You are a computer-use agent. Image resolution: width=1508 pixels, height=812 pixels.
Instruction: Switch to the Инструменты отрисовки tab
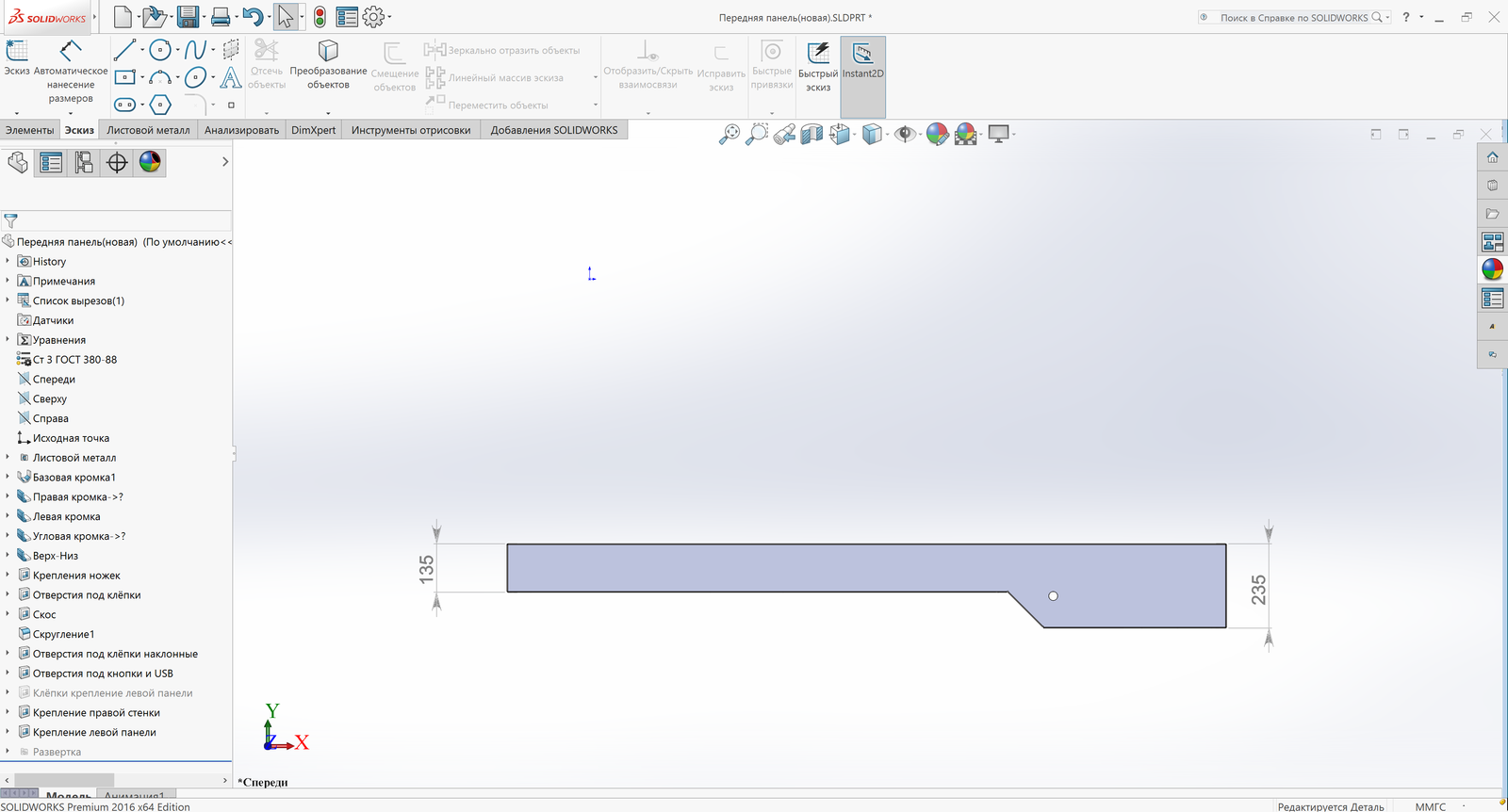point(411,130)
